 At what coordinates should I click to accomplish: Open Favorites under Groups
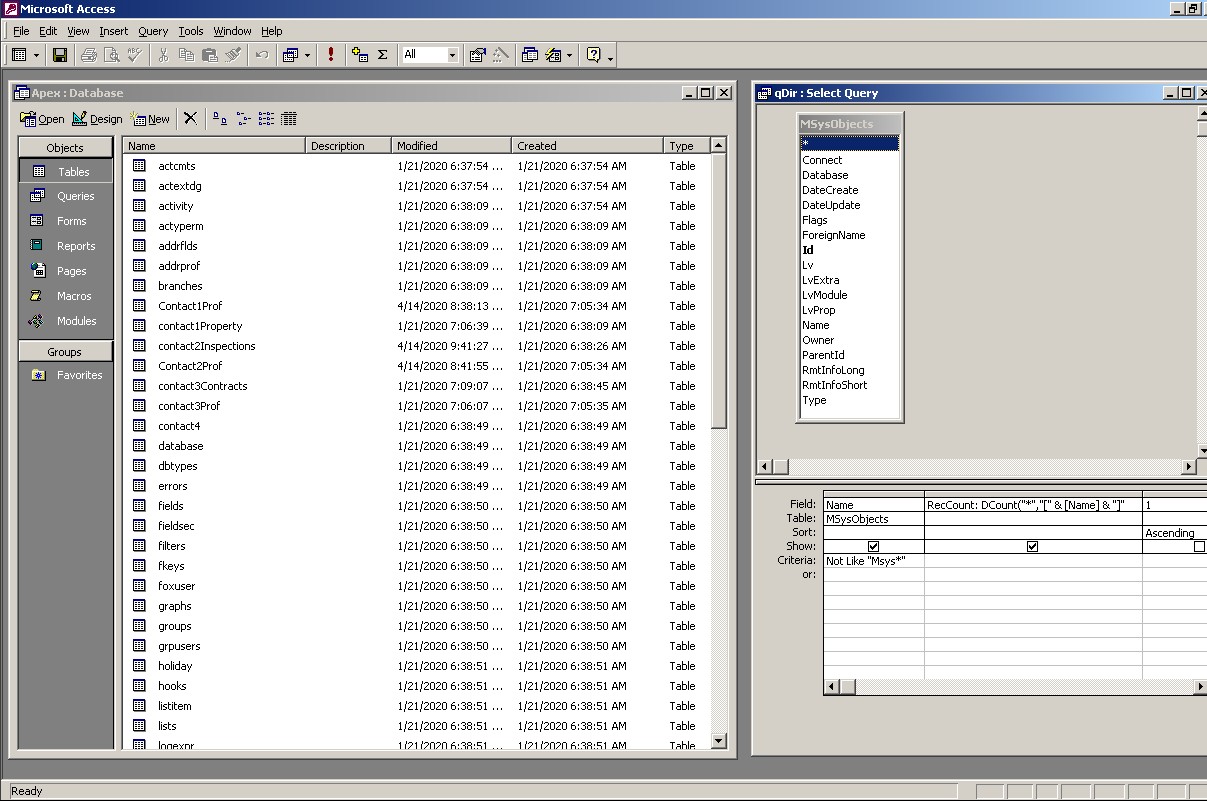(65, 375)
